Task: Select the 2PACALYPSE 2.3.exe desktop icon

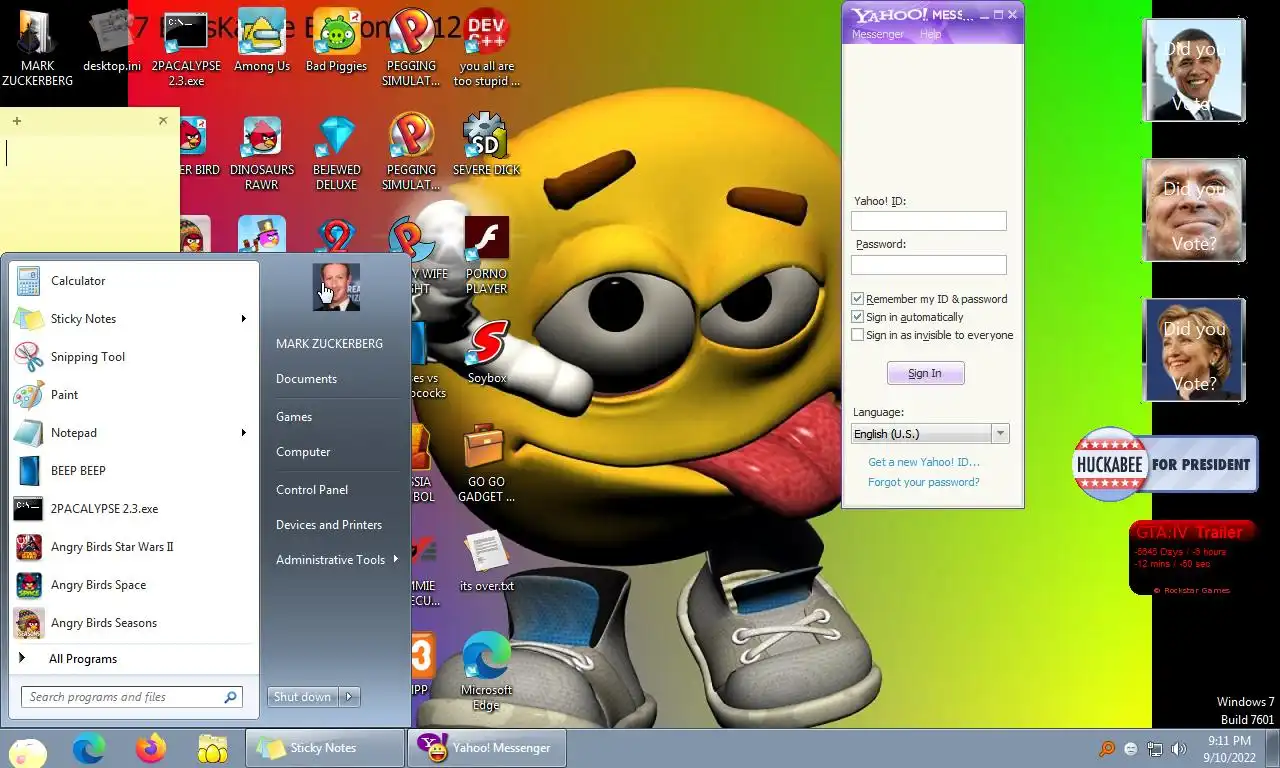Action: (186, 48)
